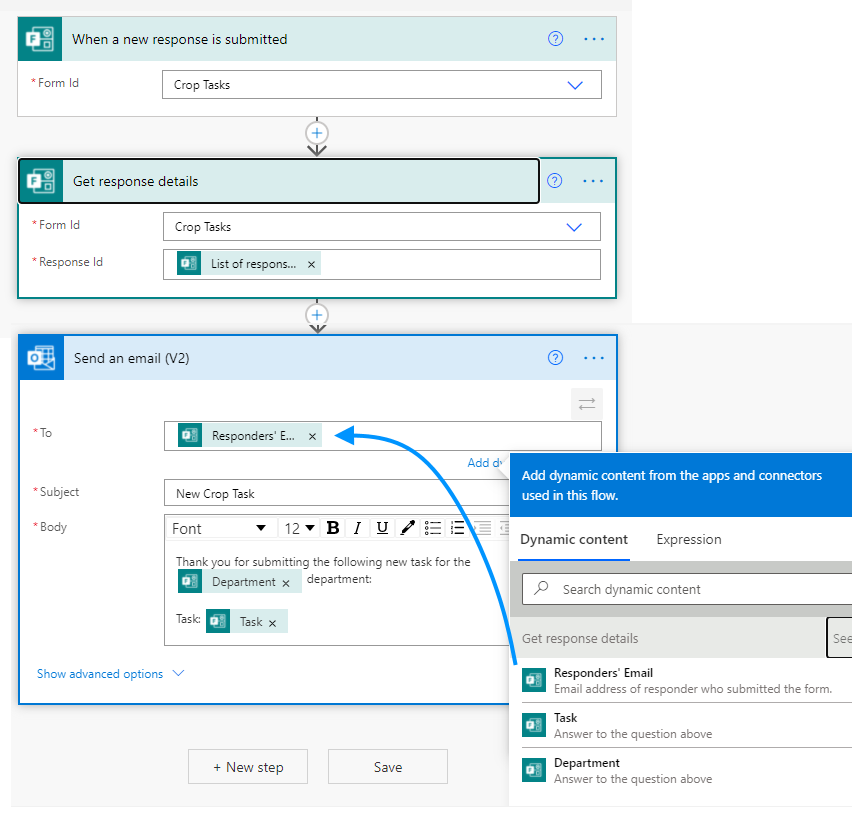This screenshot has height=815, width=852.
Task: Open the ellipsis menu of Send an email (V2)
Action: pos(593,358)
